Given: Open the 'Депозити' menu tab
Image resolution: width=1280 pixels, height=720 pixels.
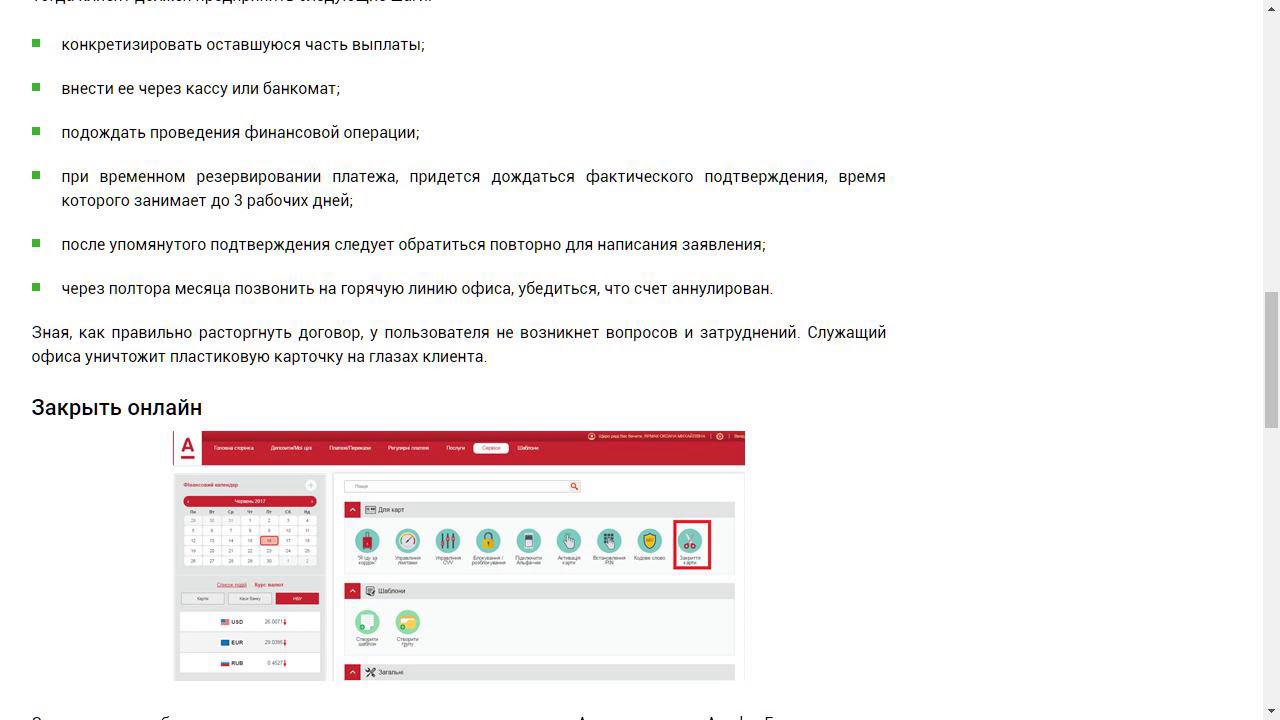Looking at the screenshot, I should 291,448.
